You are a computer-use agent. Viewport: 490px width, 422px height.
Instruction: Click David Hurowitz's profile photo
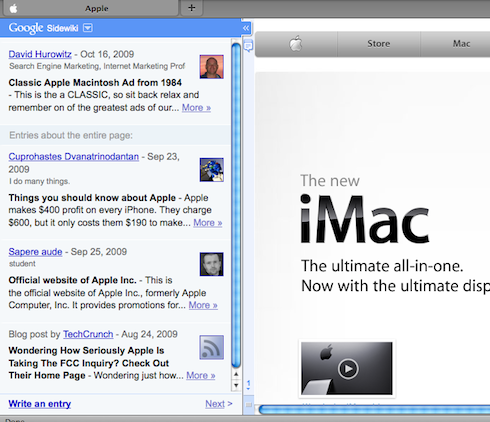tap(212, 67)
